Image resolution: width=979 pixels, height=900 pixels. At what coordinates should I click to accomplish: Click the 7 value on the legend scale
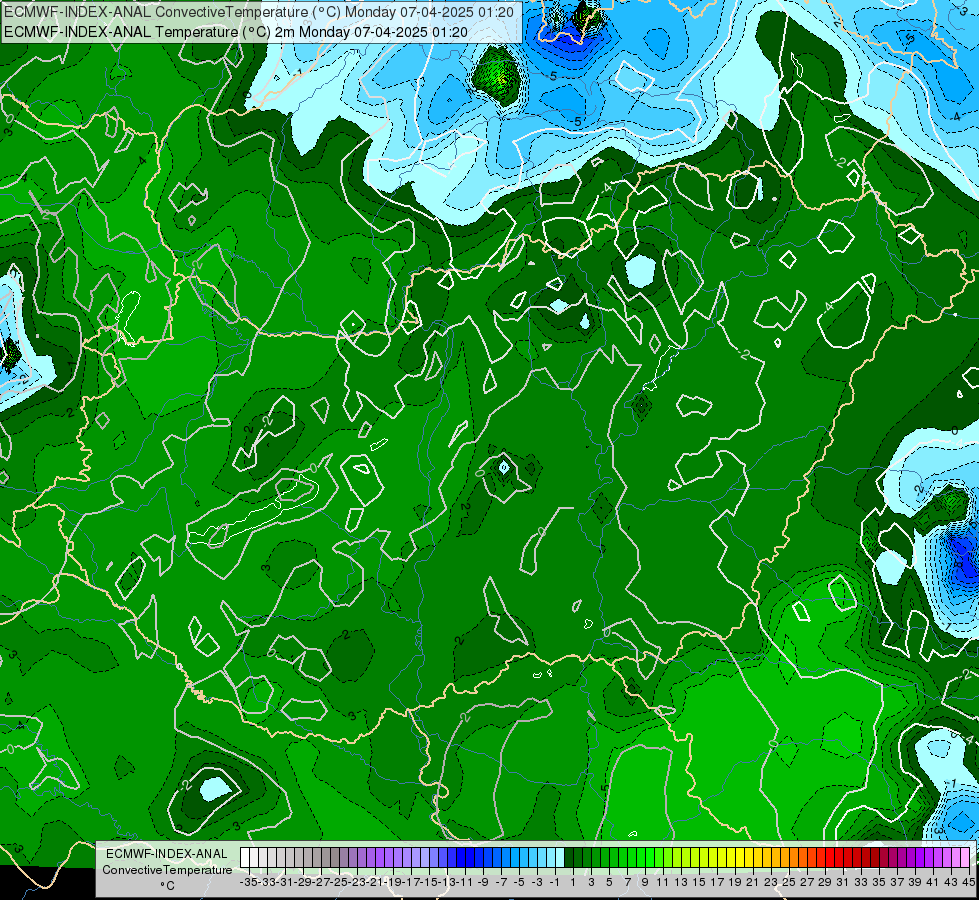[x=627, y=882]
